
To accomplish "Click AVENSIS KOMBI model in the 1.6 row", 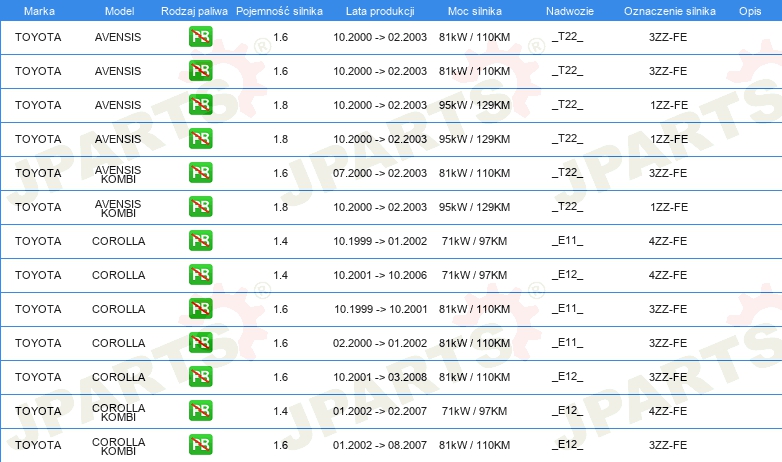I will 118,174.
